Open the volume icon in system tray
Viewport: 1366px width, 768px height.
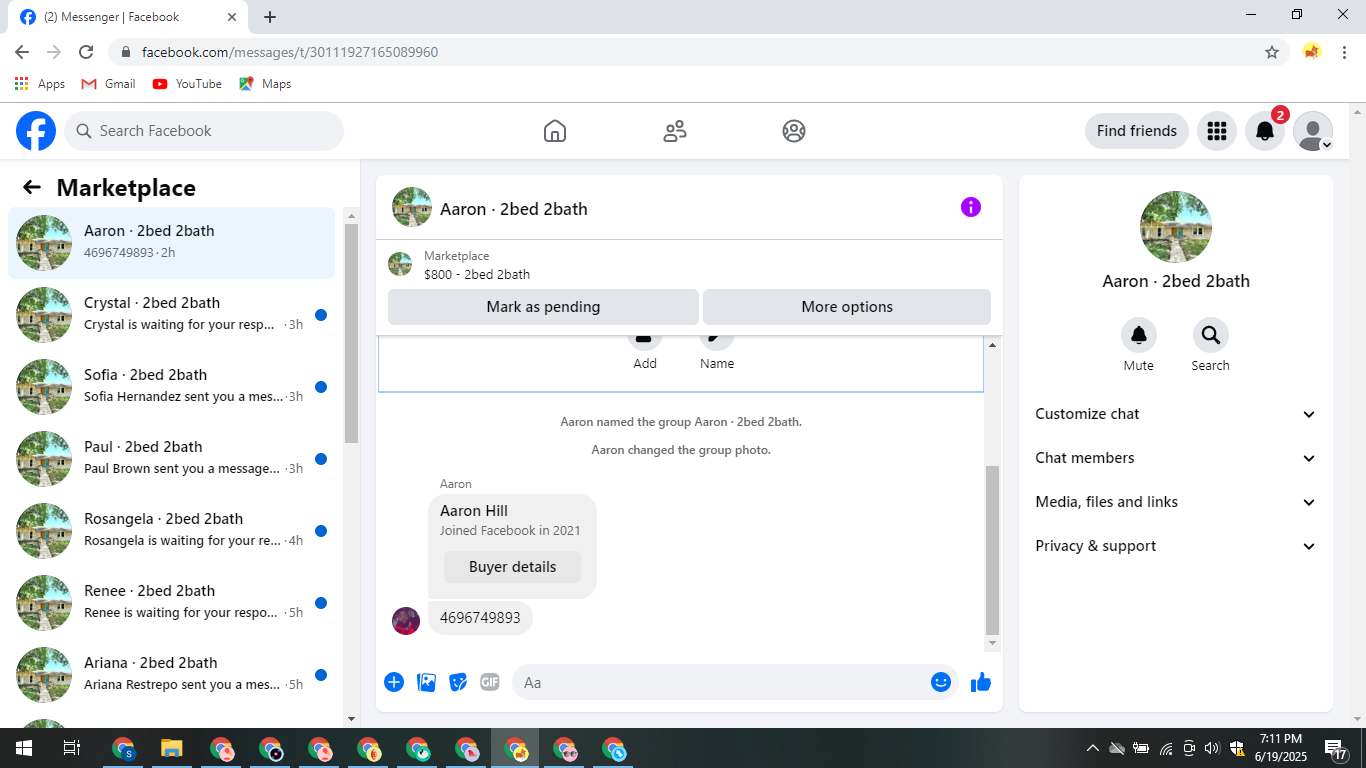(x=1212, y=748)
